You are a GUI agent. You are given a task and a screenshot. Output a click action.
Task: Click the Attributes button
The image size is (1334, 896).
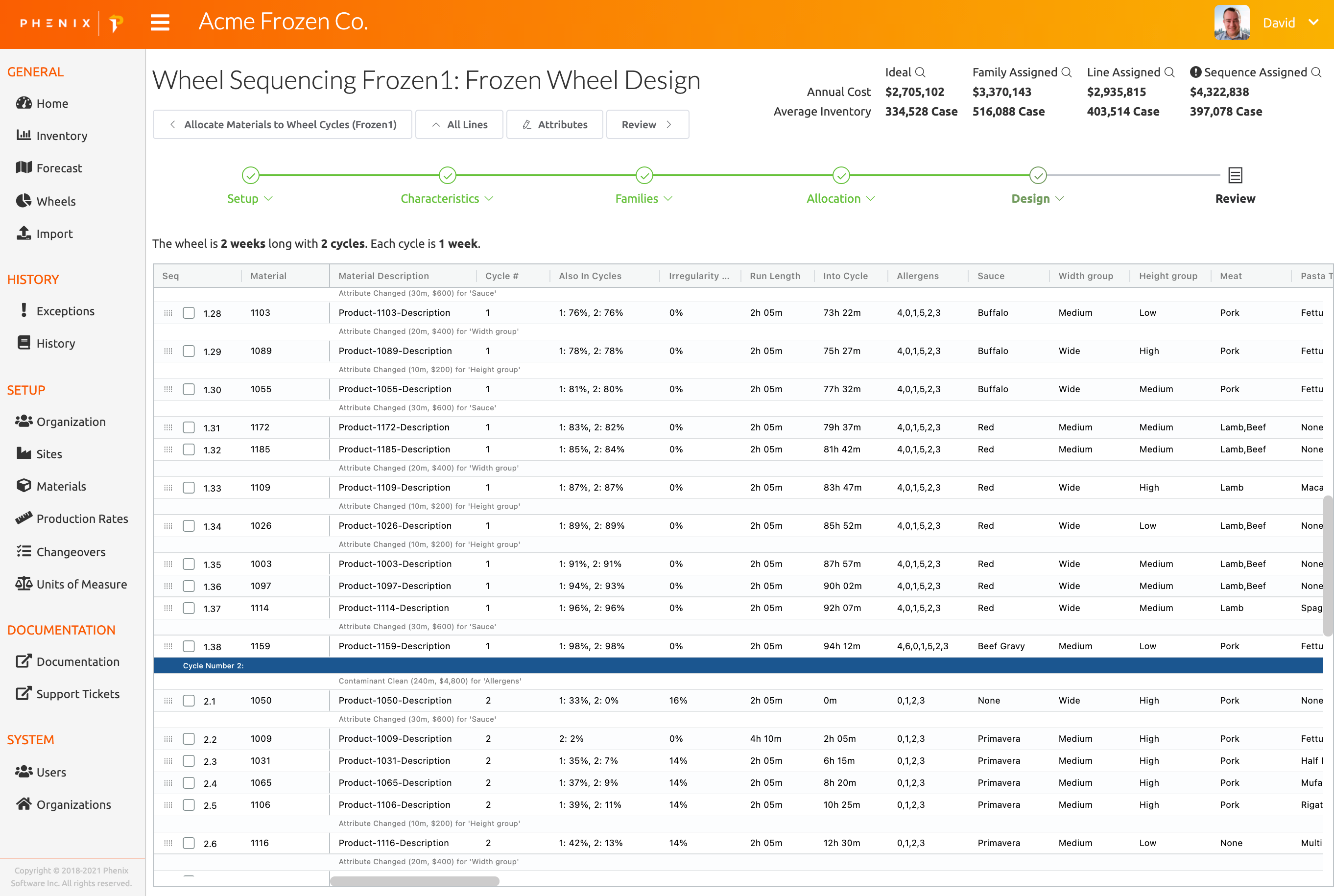coord(554,124)
